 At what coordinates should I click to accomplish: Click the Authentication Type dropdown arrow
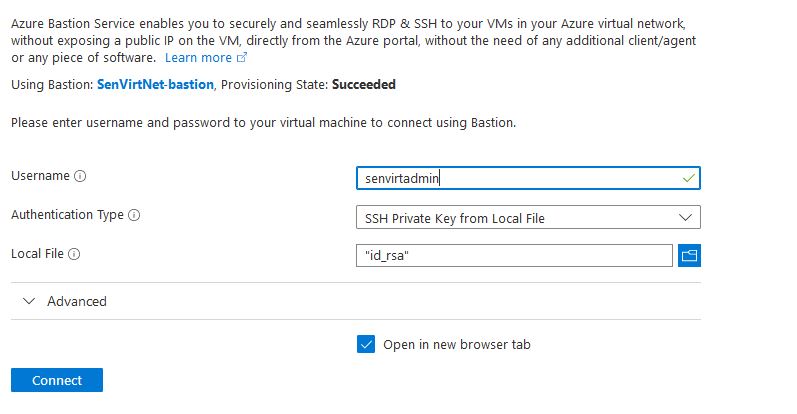pos(685,217)
